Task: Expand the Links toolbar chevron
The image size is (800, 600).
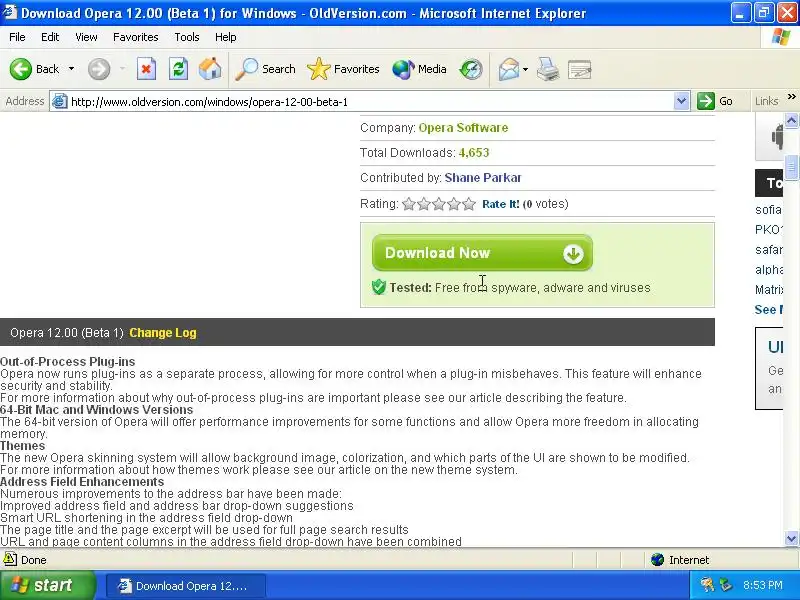Action: (791, 97)
